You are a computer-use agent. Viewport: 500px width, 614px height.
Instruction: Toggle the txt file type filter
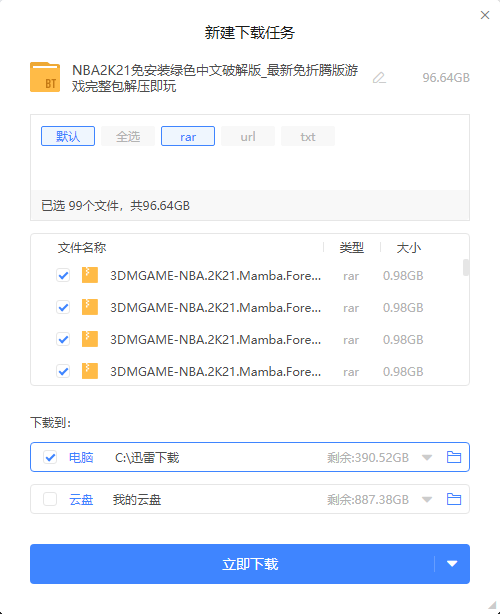coord(308,136)
